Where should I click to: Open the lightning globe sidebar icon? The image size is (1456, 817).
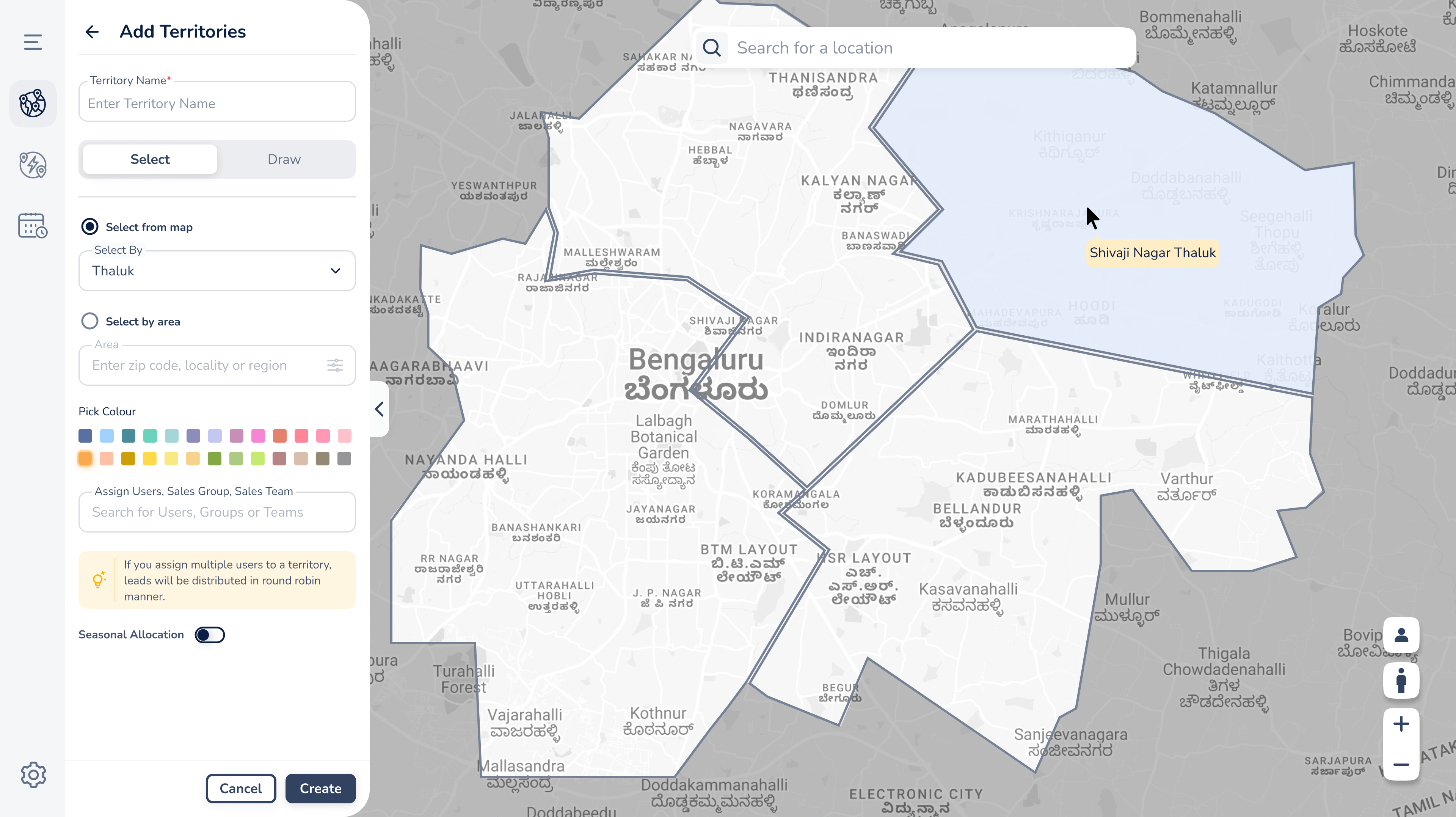click(33, 165)
